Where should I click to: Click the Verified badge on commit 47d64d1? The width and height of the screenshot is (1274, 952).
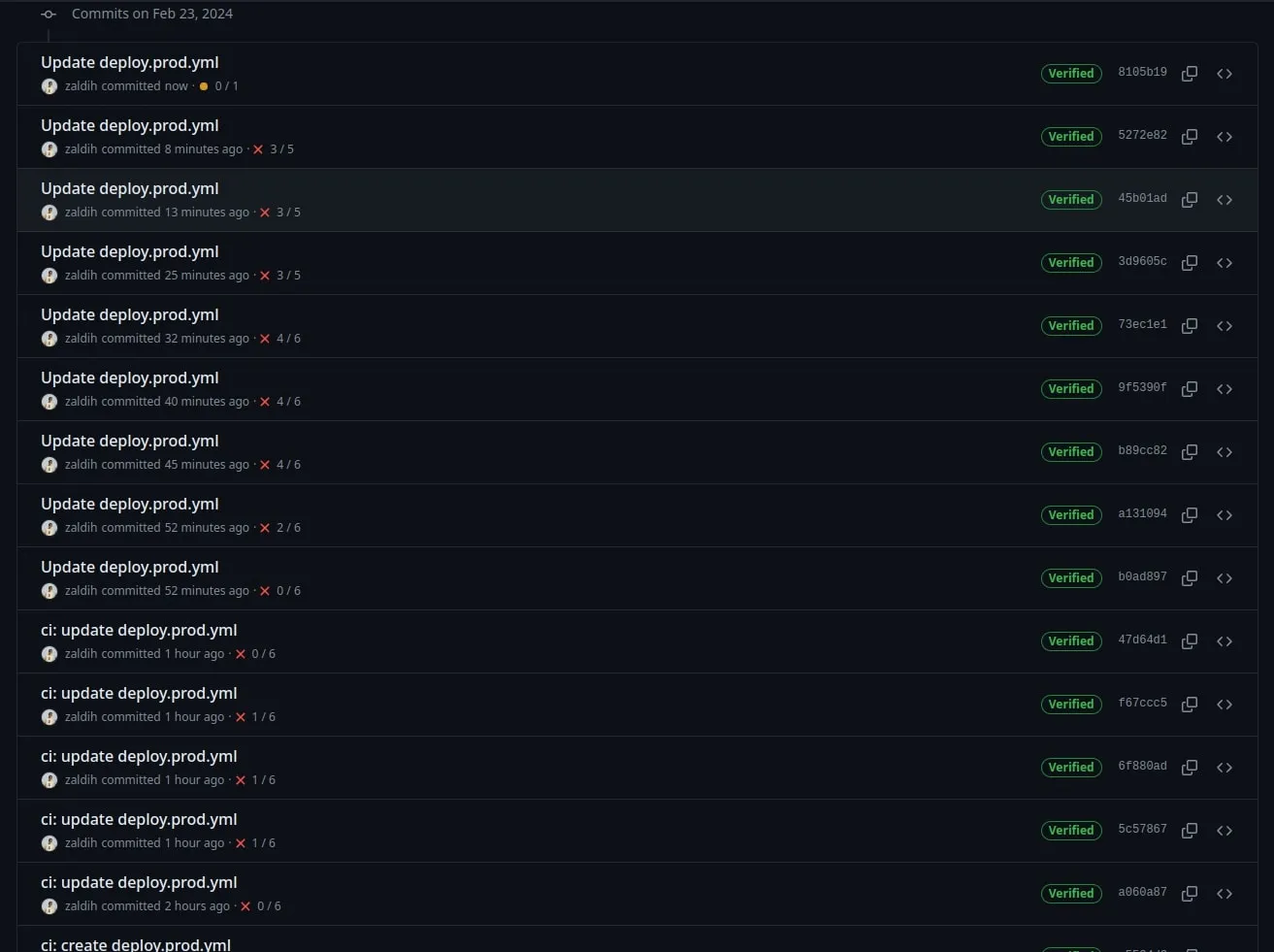pos(1070,640)
